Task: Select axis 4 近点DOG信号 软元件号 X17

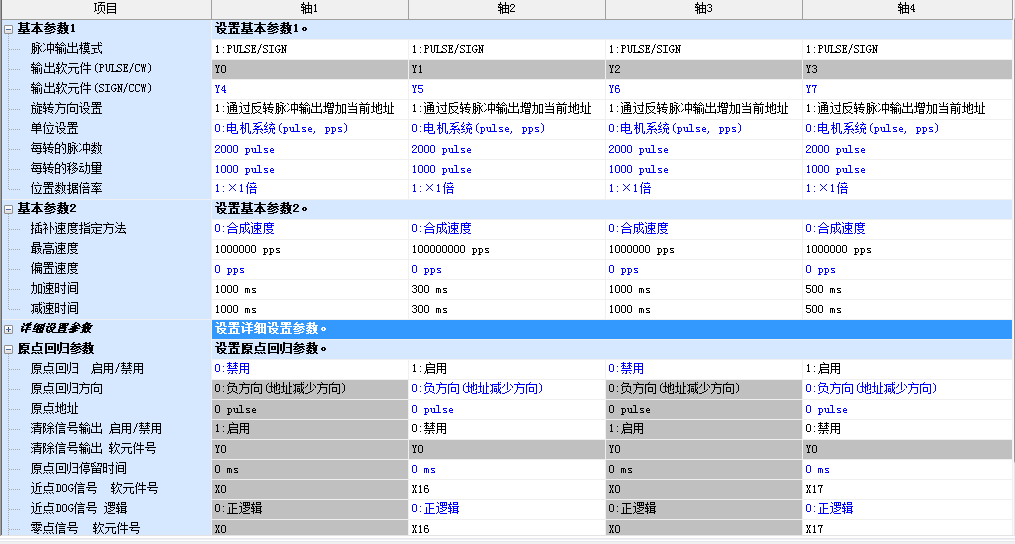Action: coord(906,488)
